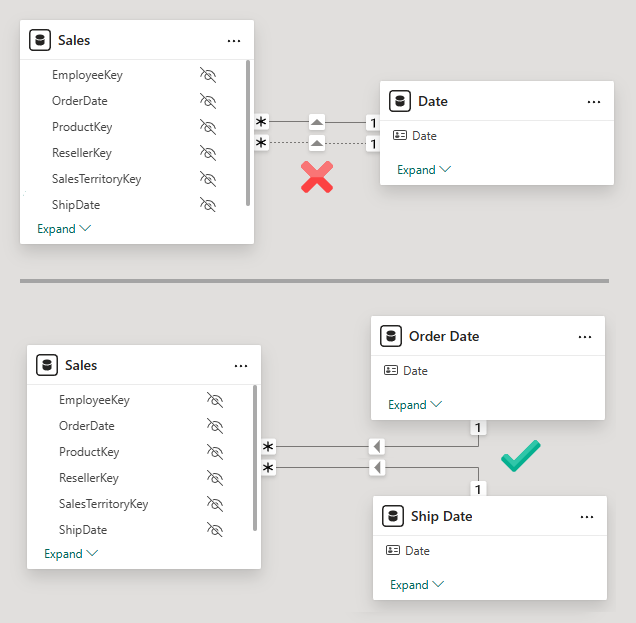
Task: Click the many (*) marker for the Order Date relationship
Action: pos(268,447)
